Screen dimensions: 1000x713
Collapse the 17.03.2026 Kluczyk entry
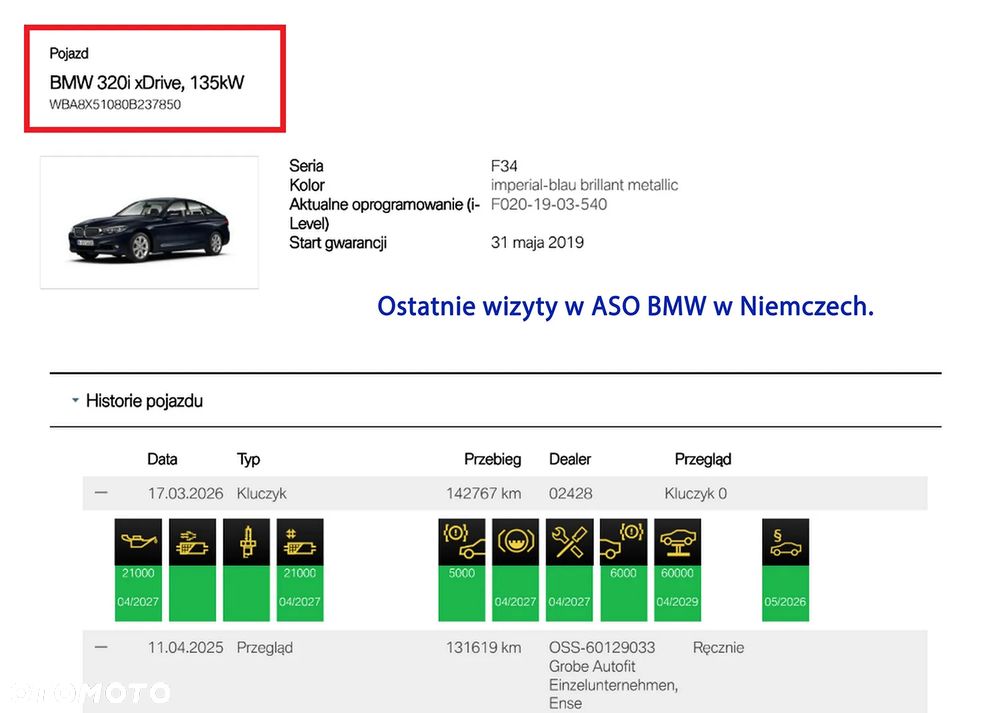(101, 493)
